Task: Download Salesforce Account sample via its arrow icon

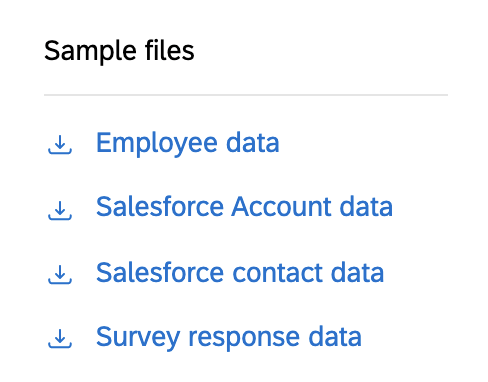Action: [60, 210]
